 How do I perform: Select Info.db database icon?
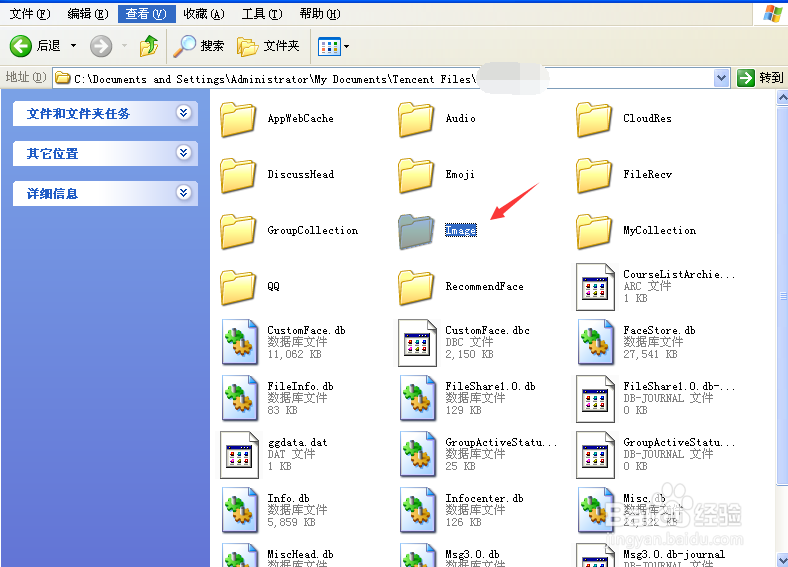[240, 511]
